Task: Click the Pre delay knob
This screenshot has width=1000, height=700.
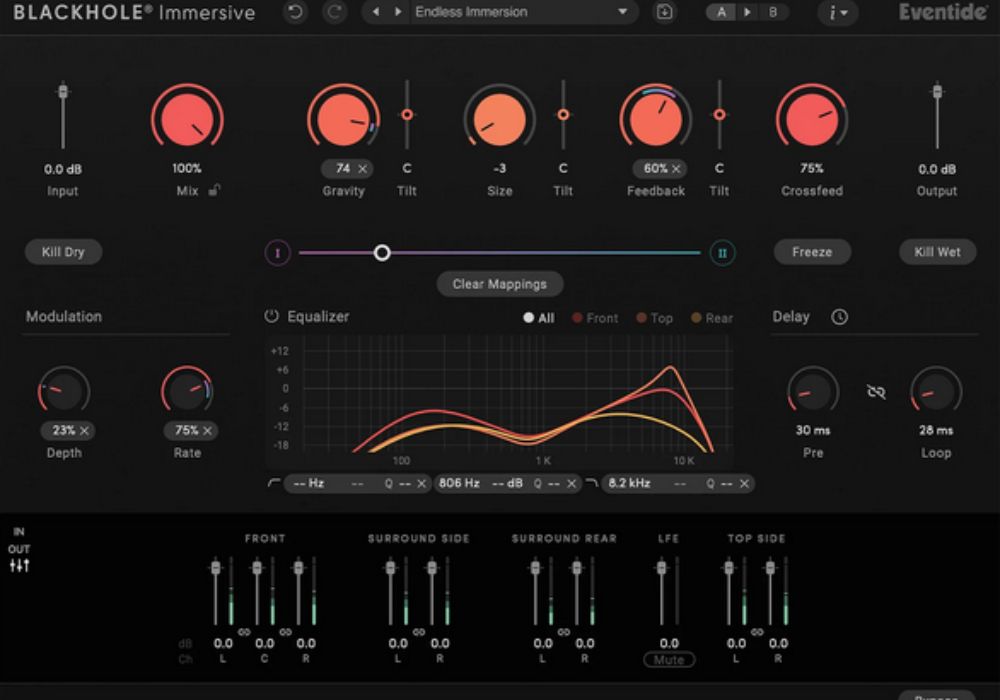Action: pyautogui.click(x=812, y=390)
